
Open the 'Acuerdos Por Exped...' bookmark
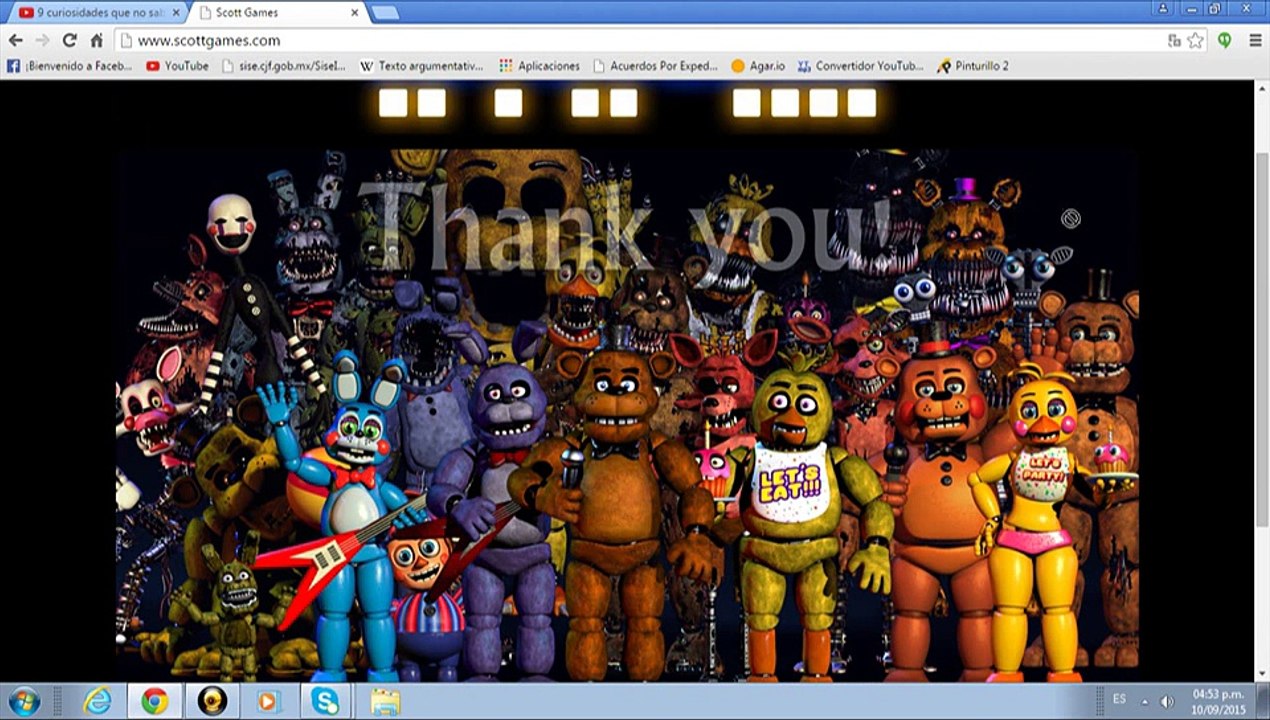(655, 66)
